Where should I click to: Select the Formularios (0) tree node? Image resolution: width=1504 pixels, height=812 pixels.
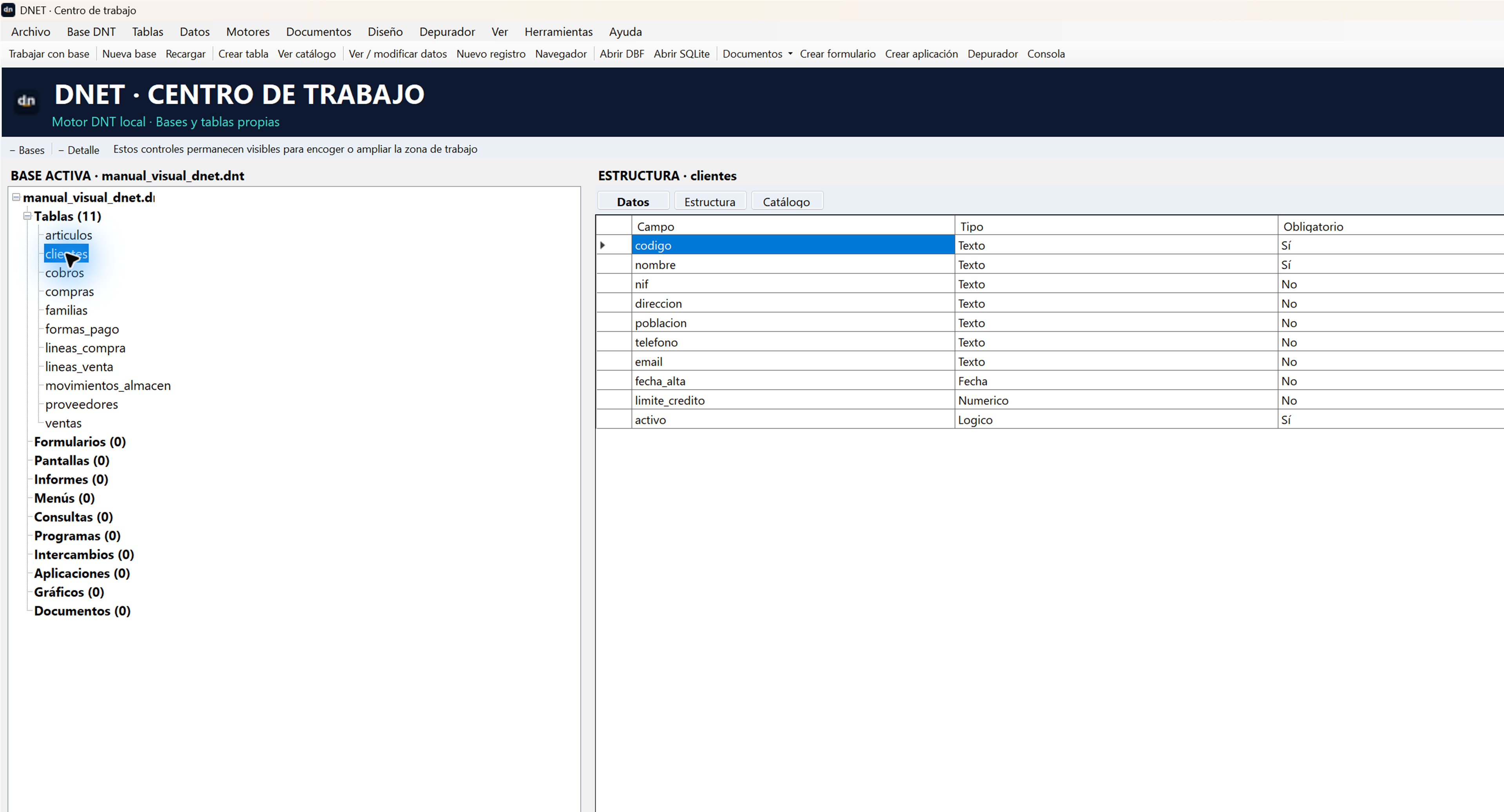tap(80, 442)
